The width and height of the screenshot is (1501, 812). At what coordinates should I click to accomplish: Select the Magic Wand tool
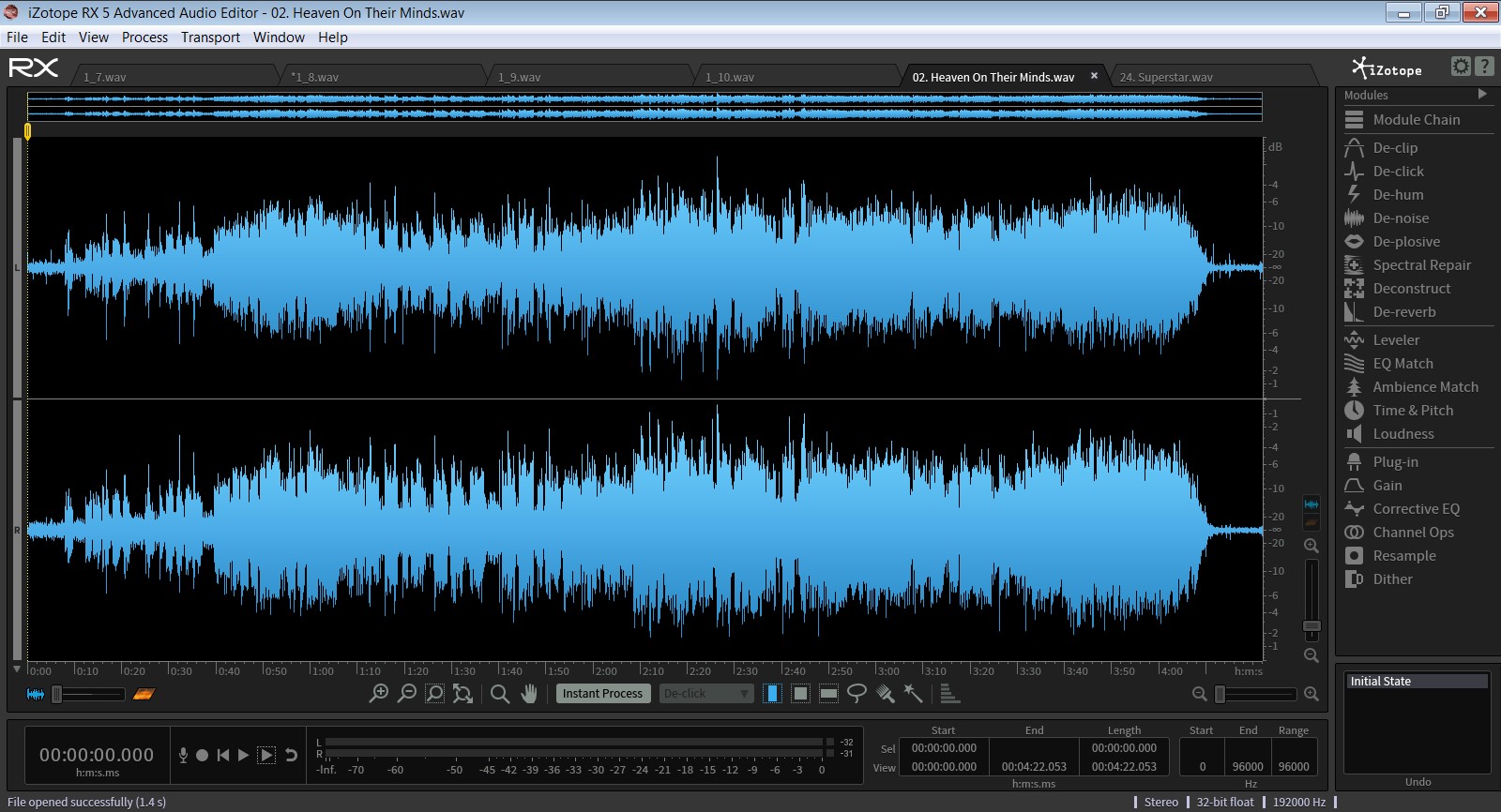913,694
